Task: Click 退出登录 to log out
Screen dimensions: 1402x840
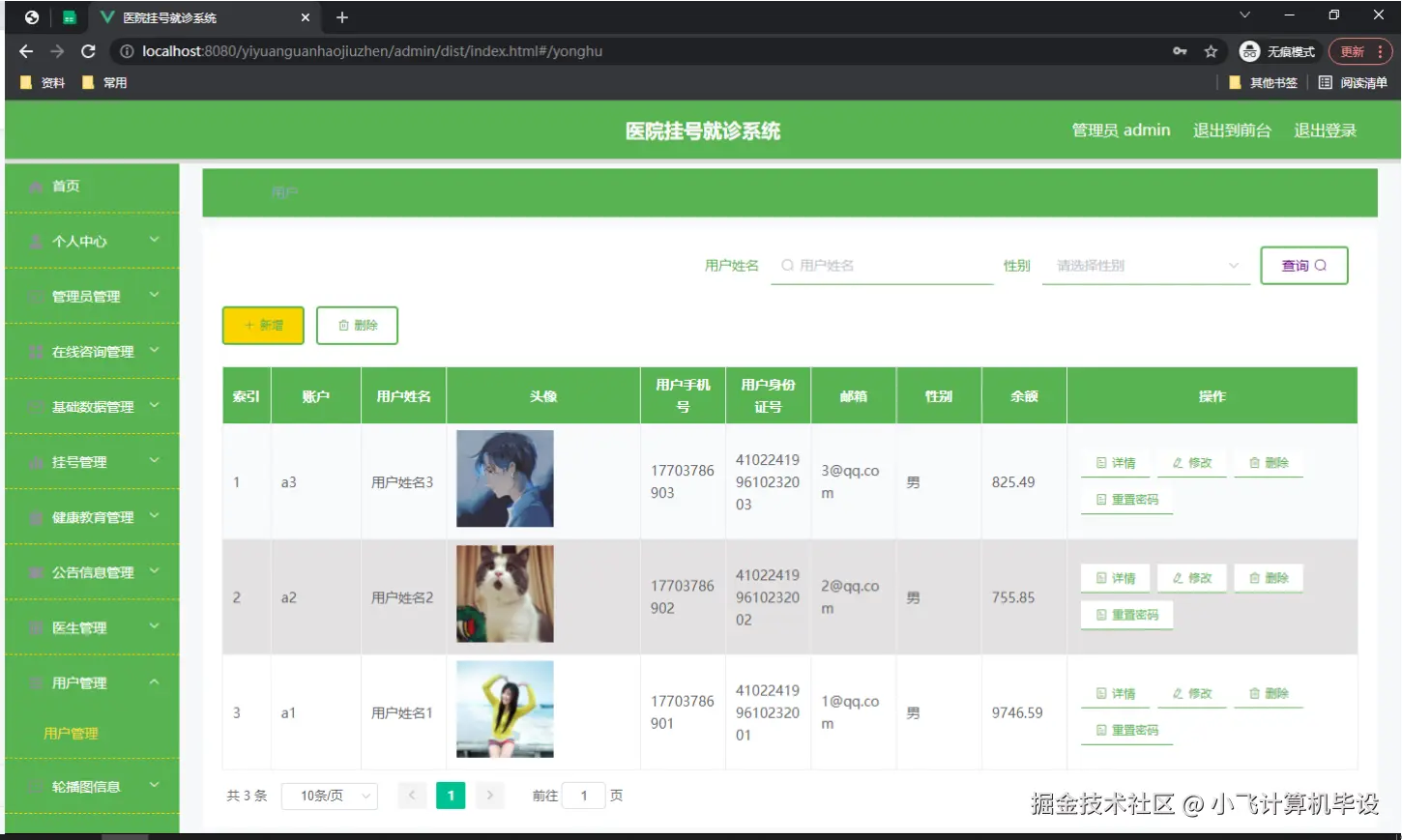Action: (1325, 130)
